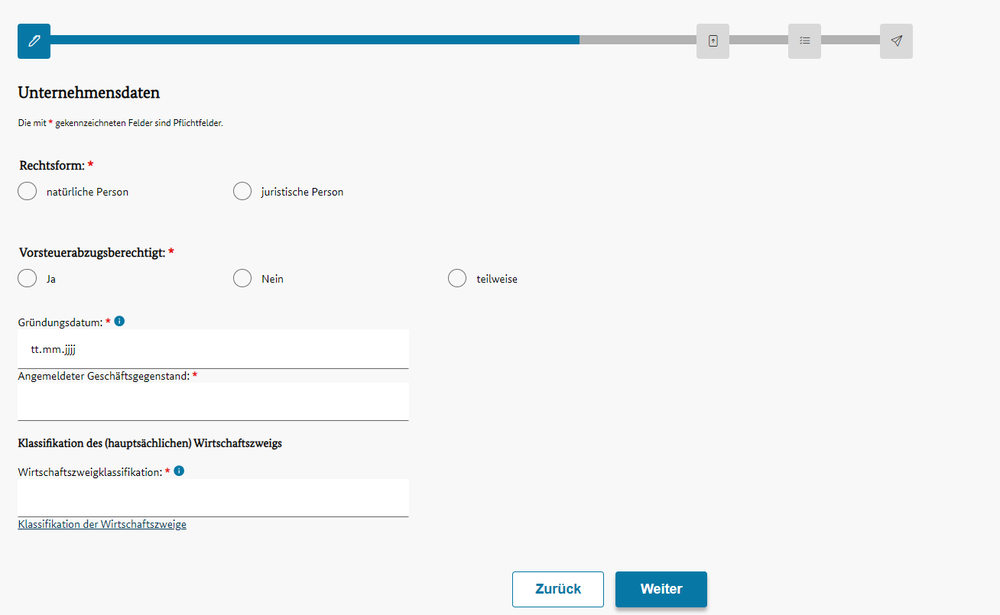
Task: Click the Zurück button
Action: pos(558,589)
